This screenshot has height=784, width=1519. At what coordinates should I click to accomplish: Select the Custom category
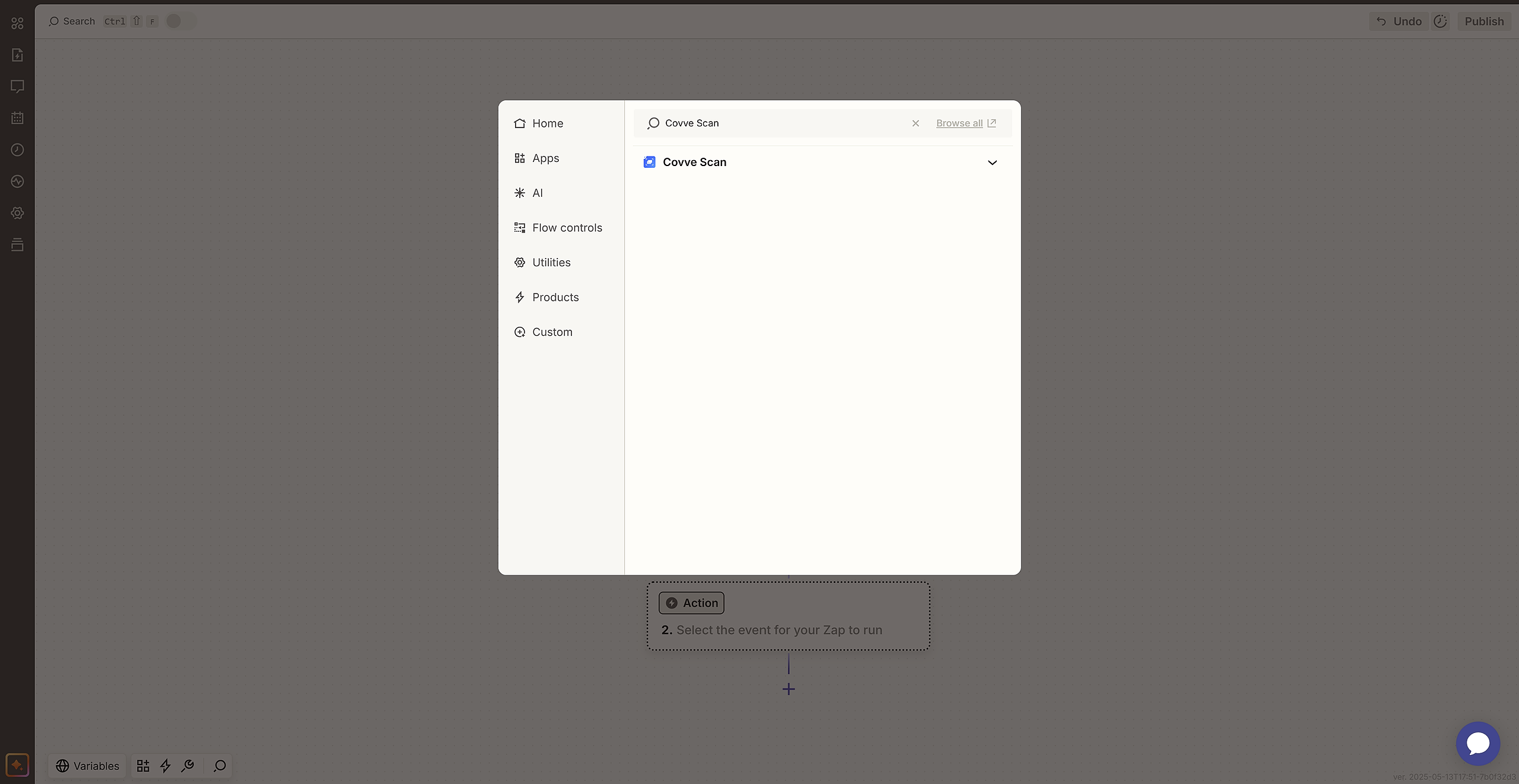tap(551, 332)
